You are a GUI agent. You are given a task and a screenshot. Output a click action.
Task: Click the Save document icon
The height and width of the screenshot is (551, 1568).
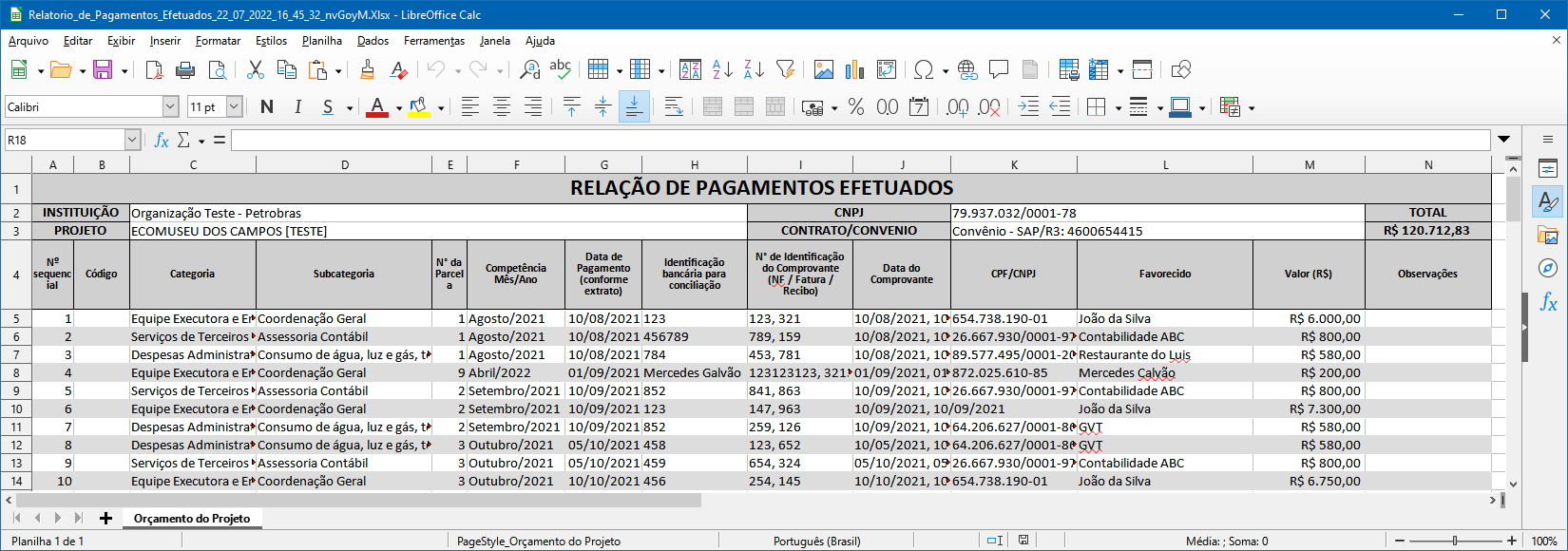click(x=103, y=69)
